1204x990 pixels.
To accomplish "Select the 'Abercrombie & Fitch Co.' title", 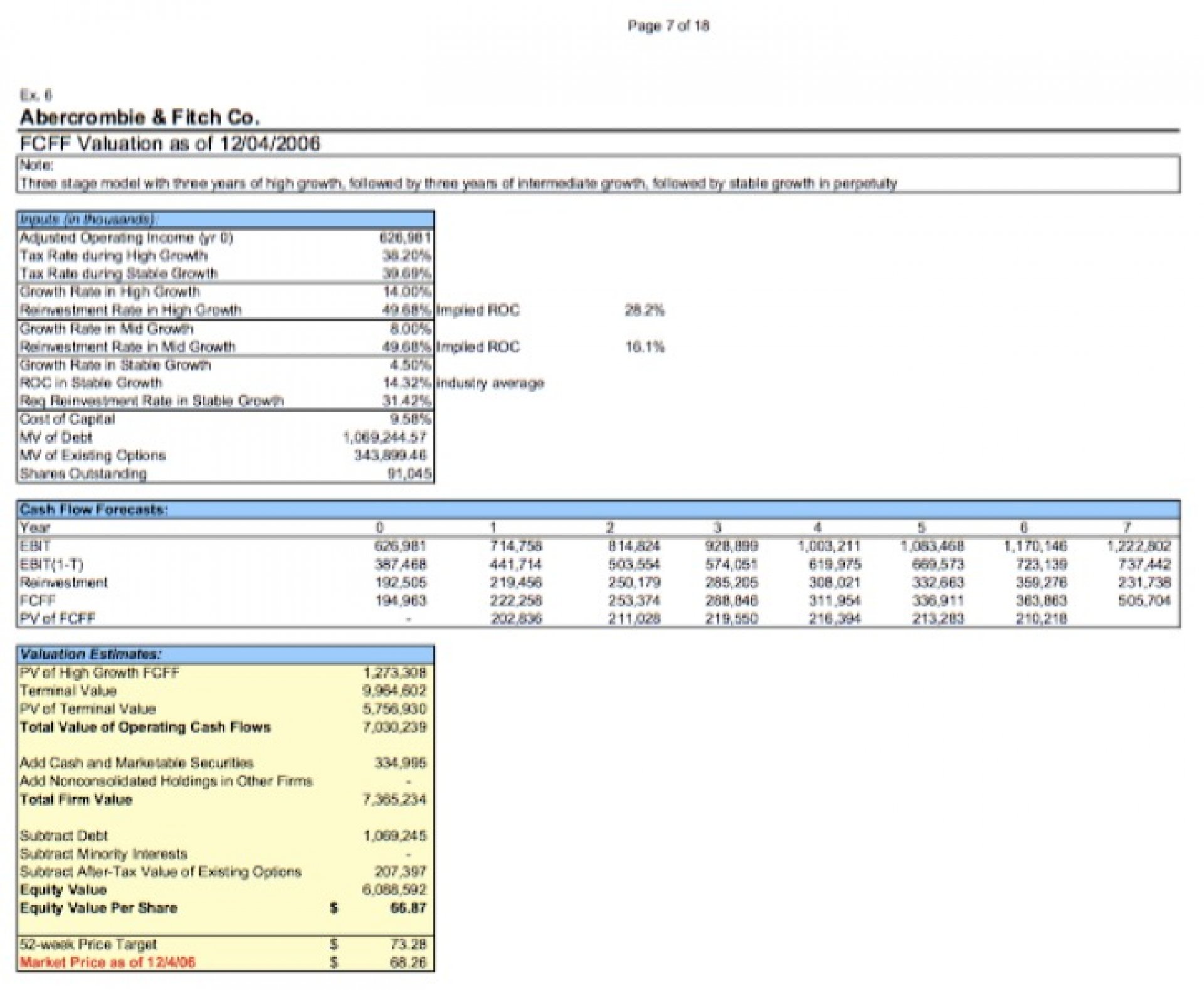I will tap(140, 117).
